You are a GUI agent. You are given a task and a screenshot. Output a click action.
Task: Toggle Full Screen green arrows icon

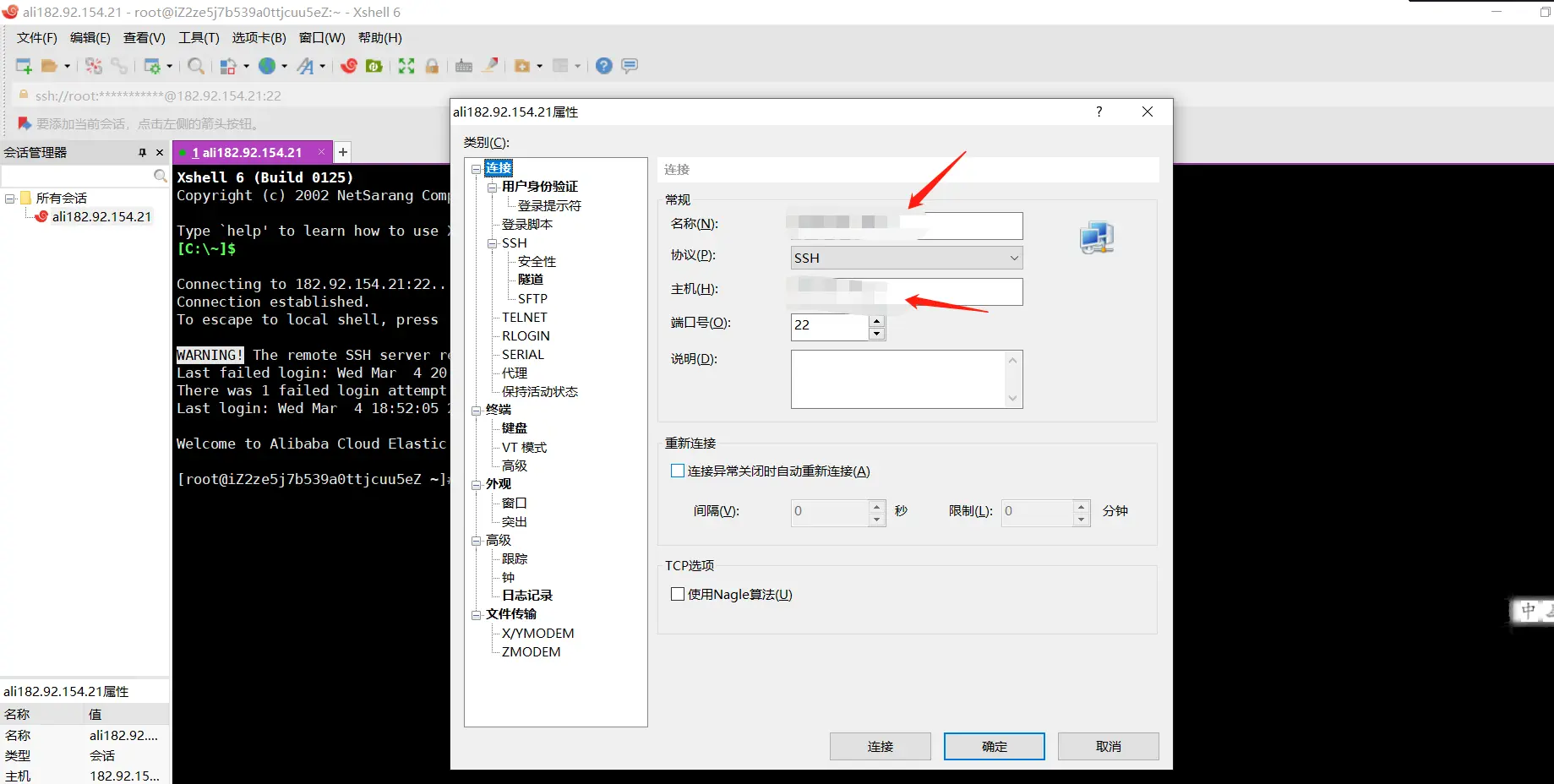406,66
